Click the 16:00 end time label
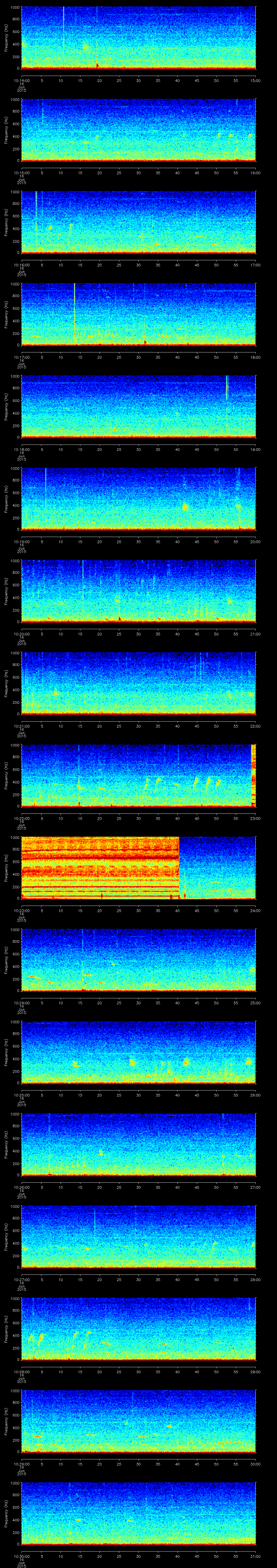 tap(256, 173)
